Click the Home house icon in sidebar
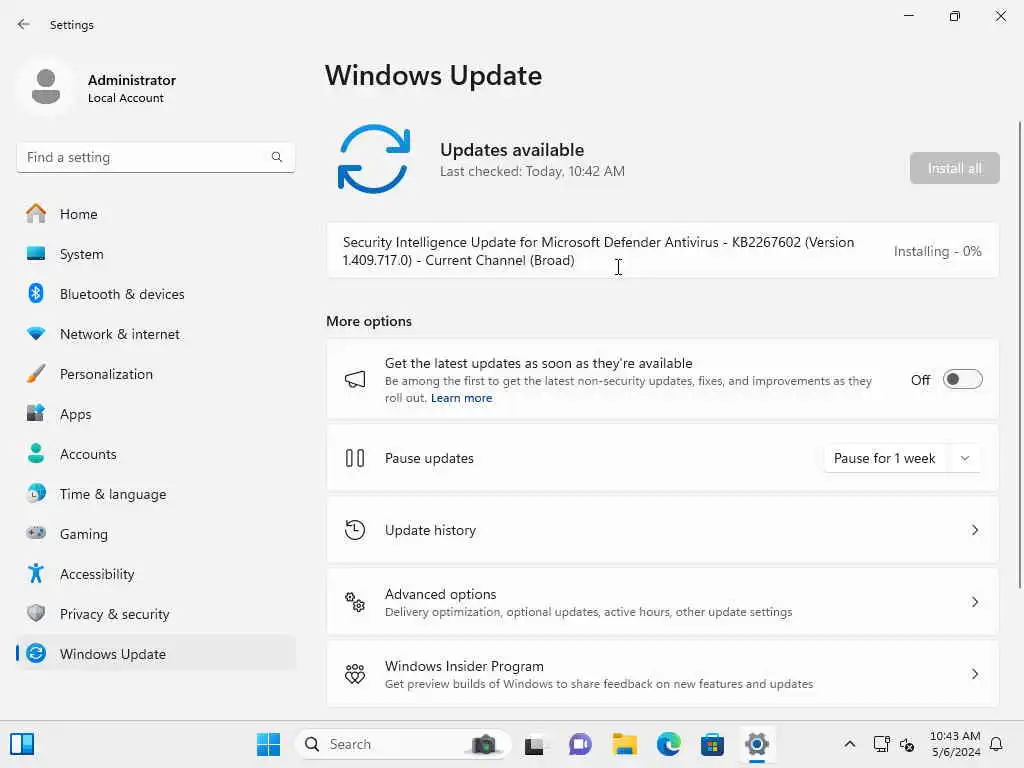Image resolution: width=1024 pixels, height=768 pixels. tap(36, 214)
